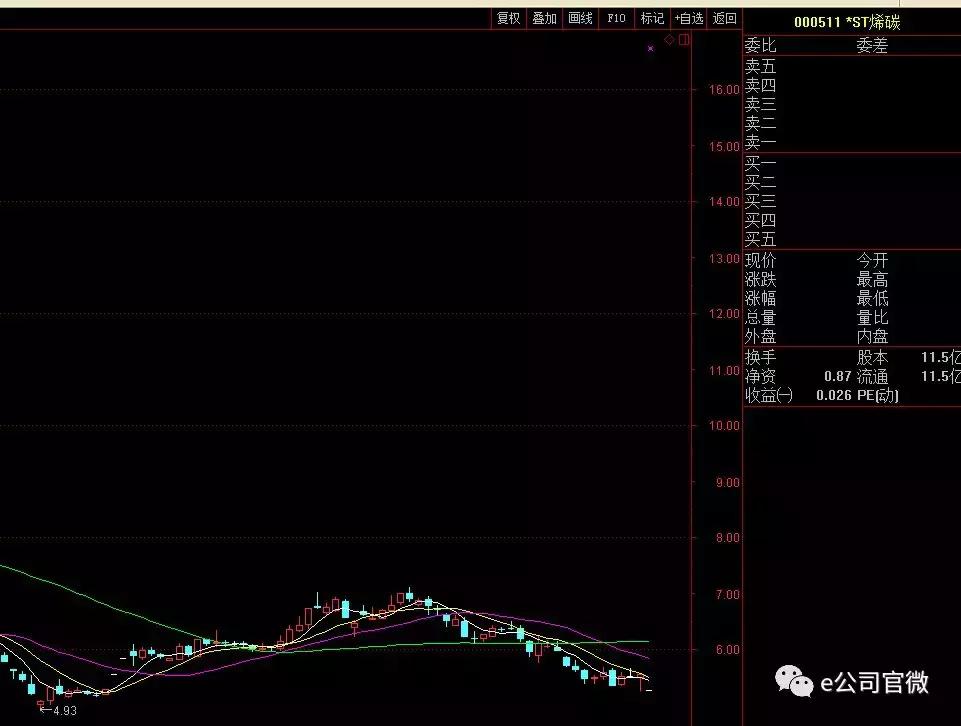Click the 卖一 ask row
The image size is (961, 726).
[x=760, y=142]
